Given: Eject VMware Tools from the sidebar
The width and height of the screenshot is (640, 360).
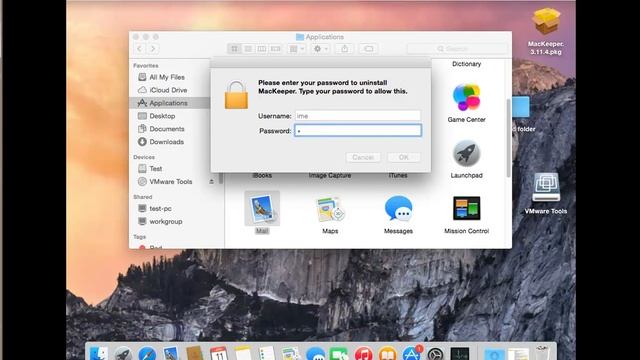Looking at the screenshot, I should coord(212,182).
